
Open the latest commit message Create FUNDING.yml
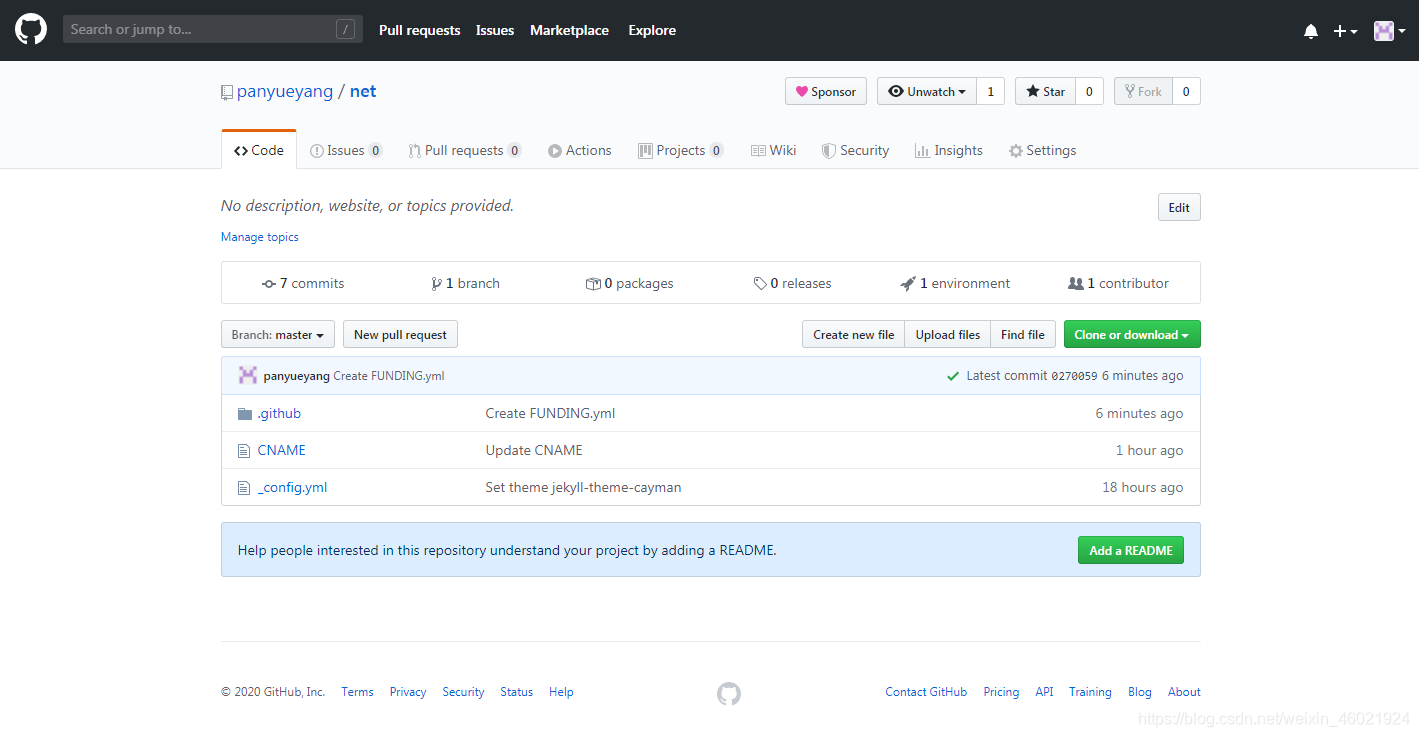[x=389, y=376]
